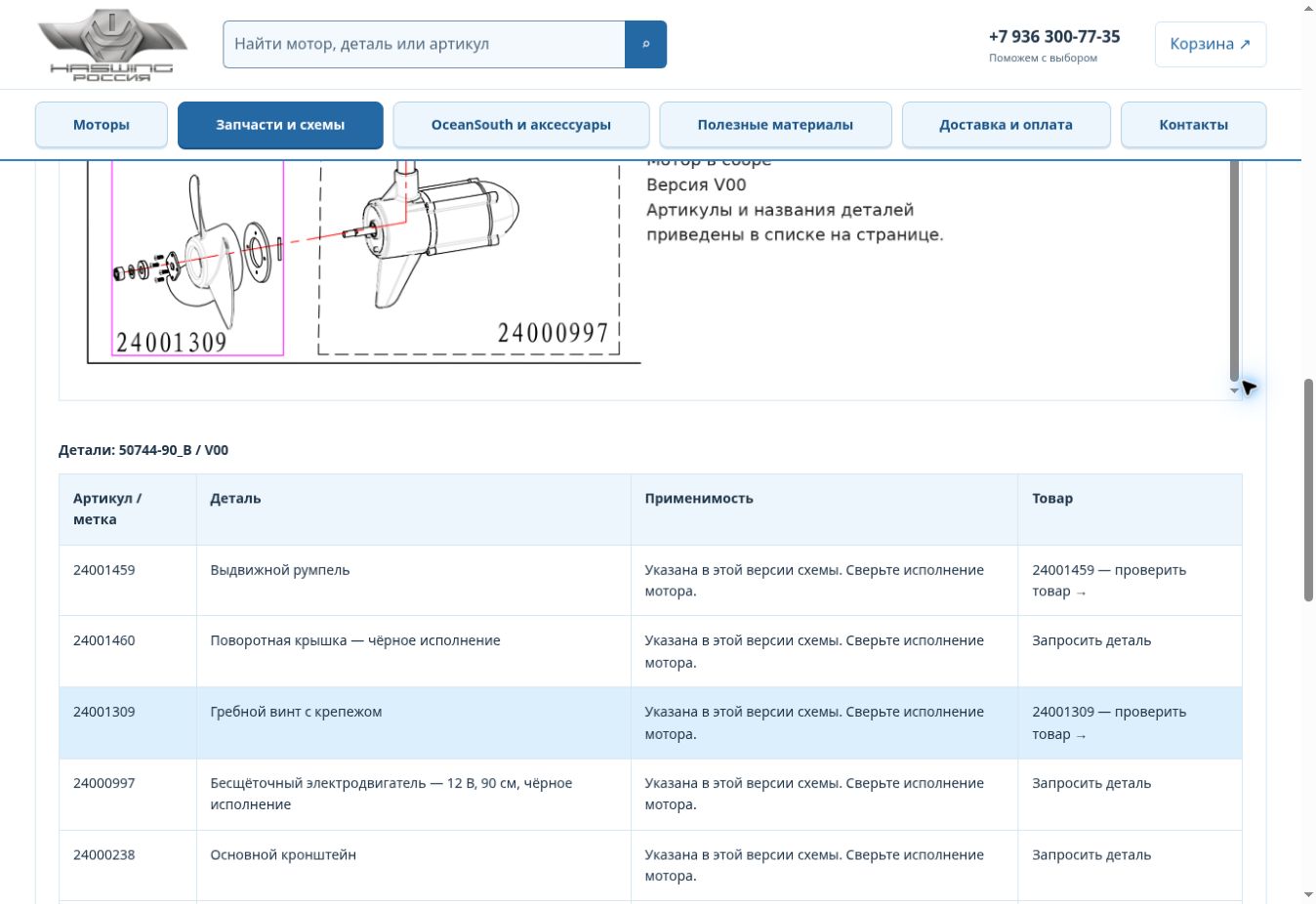Click the Версия V00 text
This screenshot has width=1316, height=904.
click(x=696, y=185)
